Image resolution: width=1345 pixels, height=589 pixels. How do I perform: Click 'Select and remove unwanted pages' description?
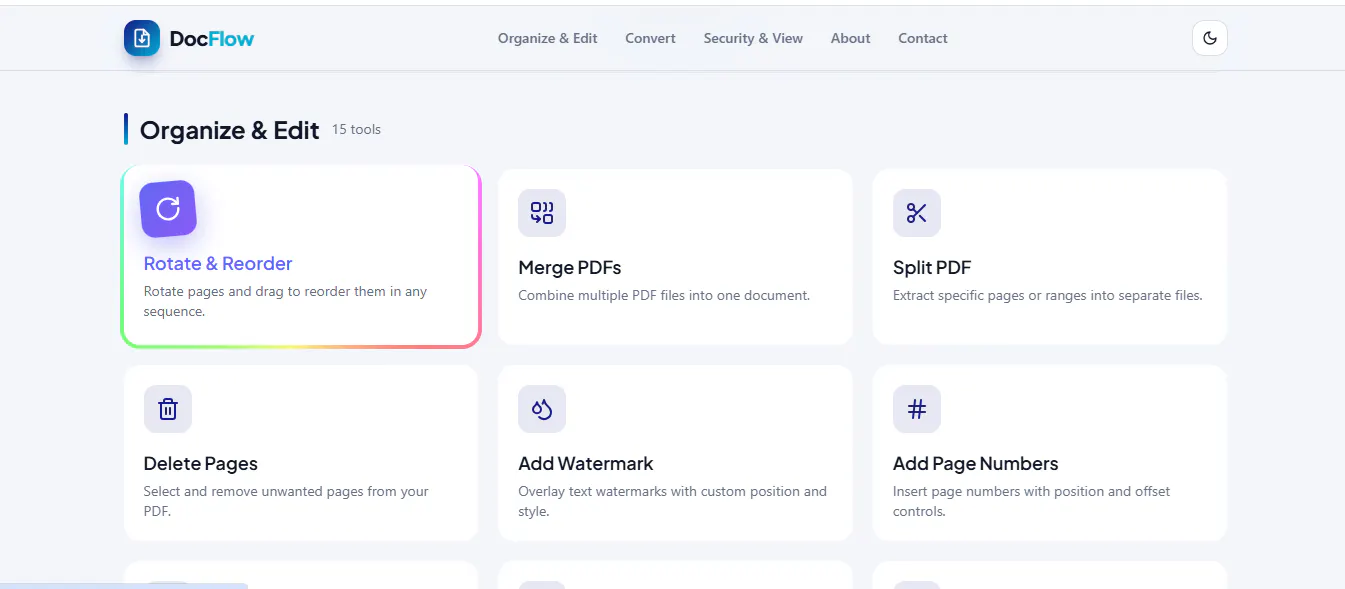pyautogui.click(x=286, y=501)
